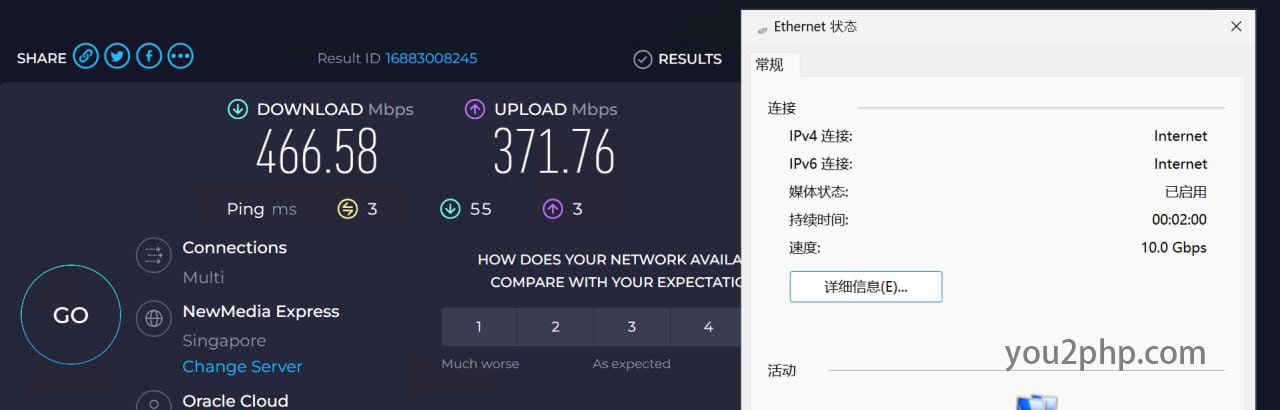The height and width of the screenshot is (410, 1280).
Task: Open more share options ellipsis icon
Action: click(x=180, y=57)
